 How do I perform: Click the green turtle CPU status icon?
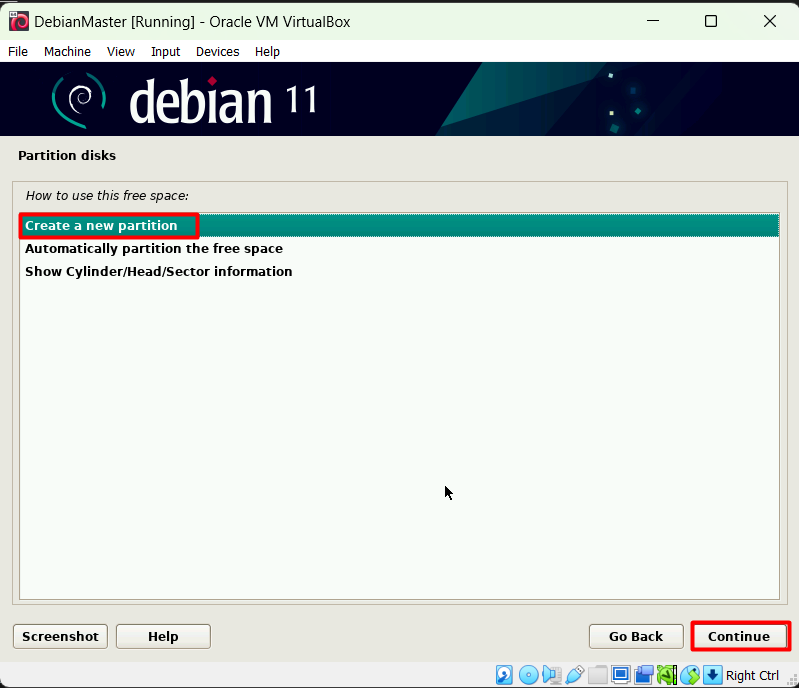667,675
